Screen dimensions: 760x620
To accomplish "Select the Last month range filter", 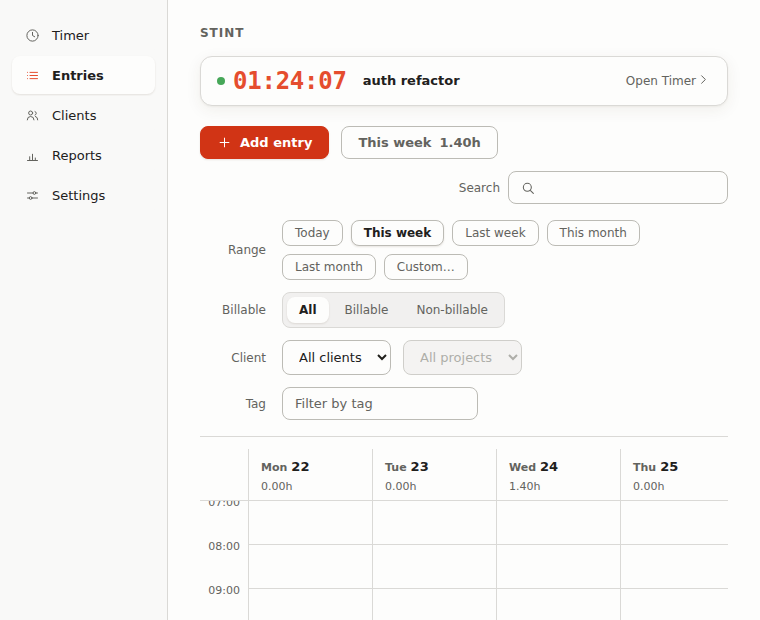I will pyautogui.click(x=329, y=267).
